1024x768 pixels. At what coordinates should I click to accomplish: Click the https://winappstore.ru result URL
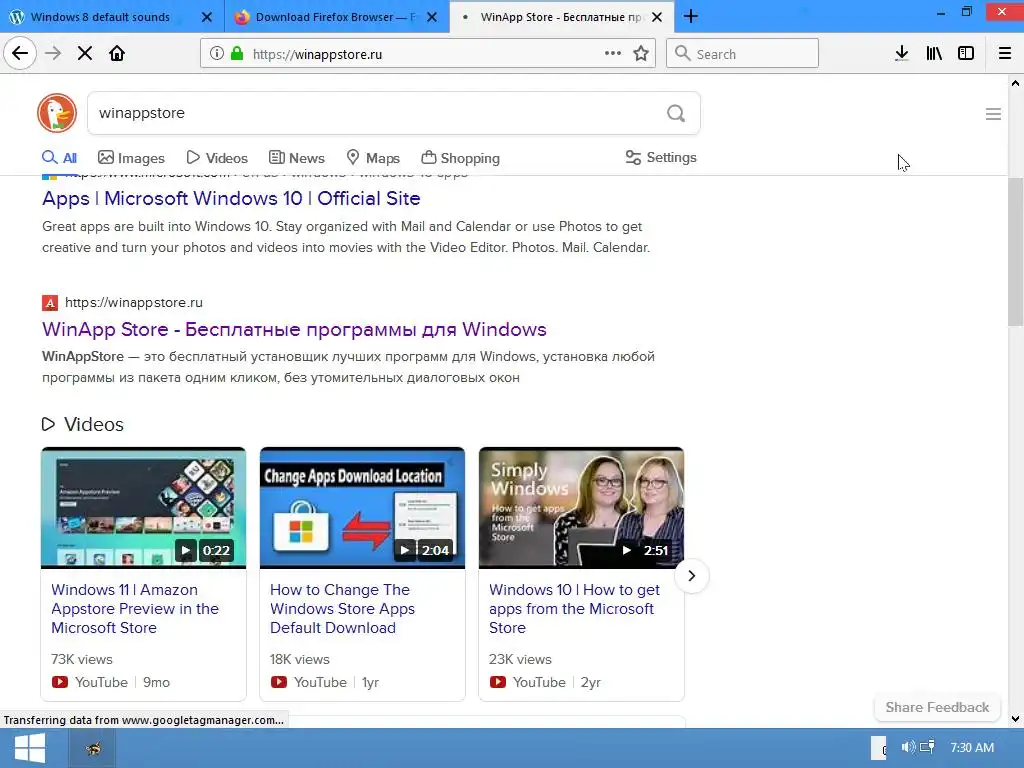pos(134,302)
